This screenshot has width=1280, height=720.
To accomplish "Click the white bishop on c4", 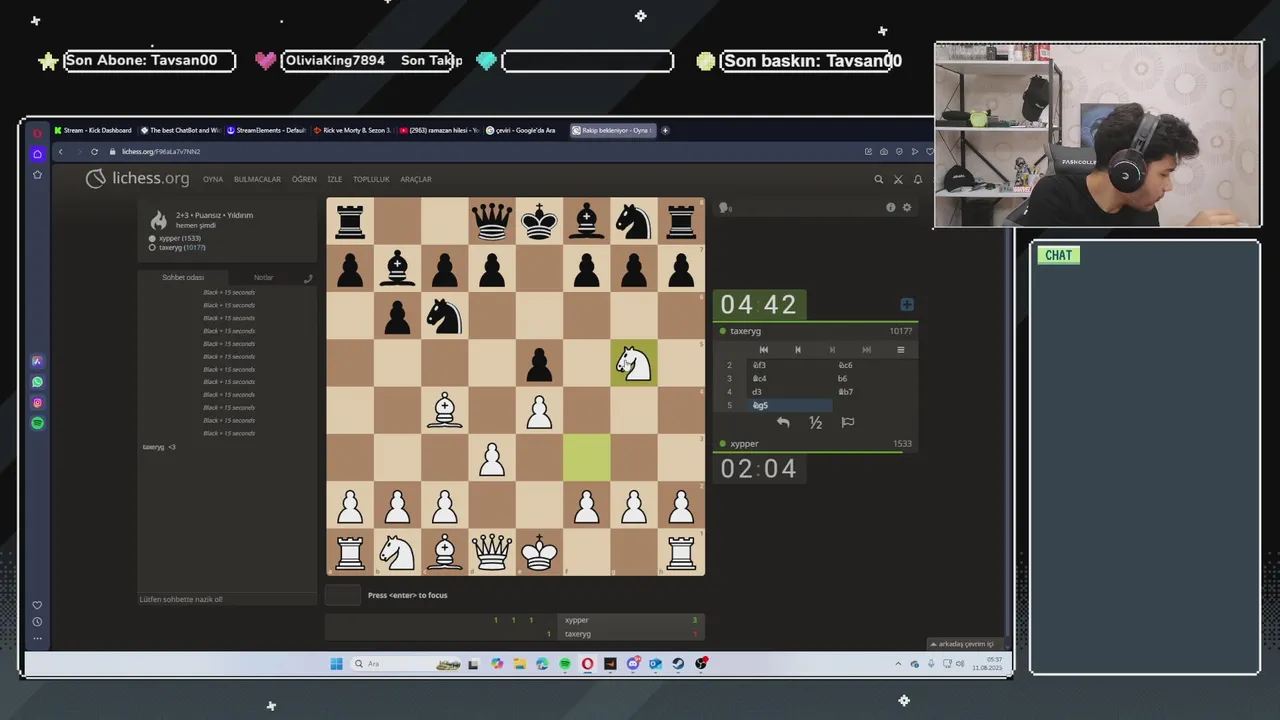I will click(445, 410).
